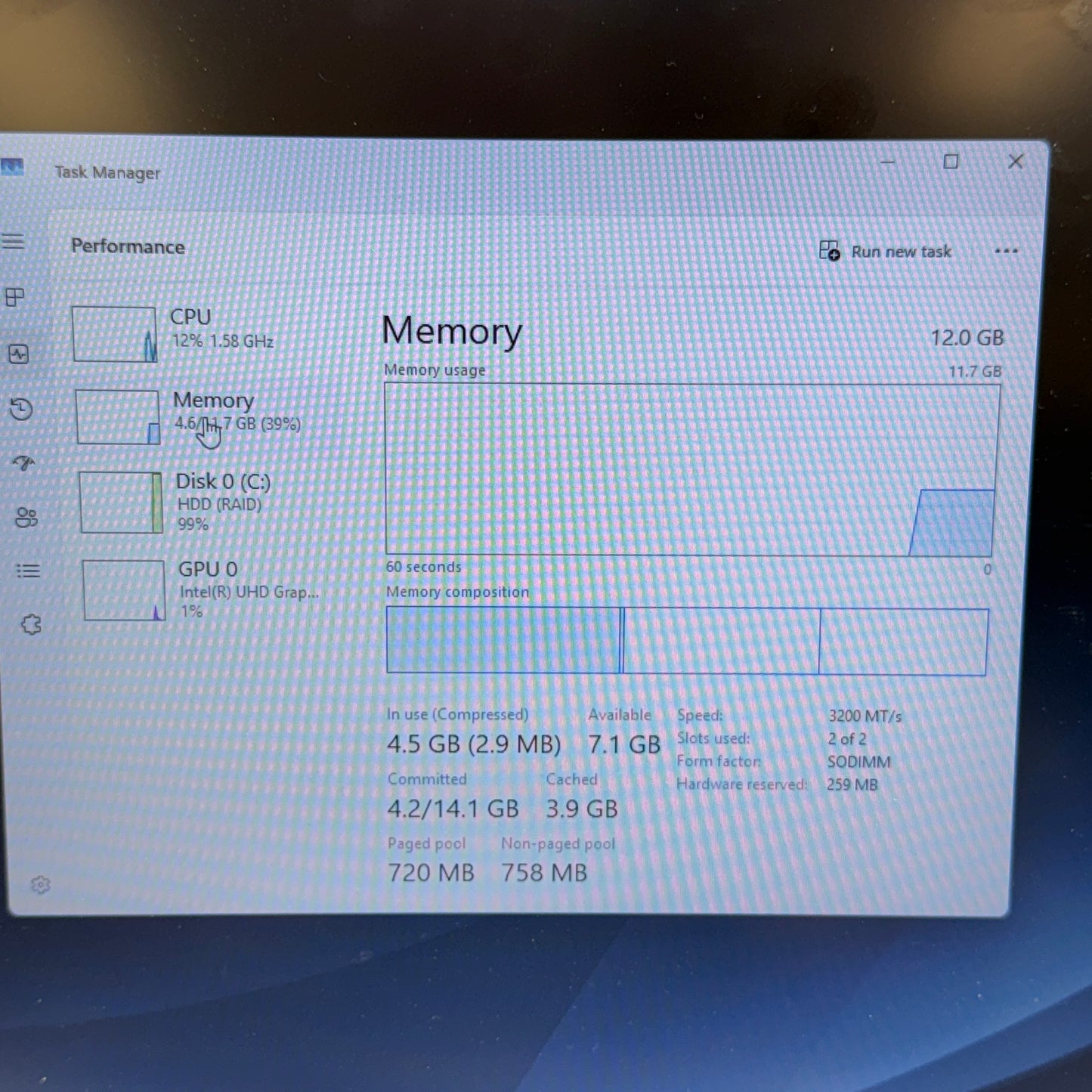This screenshot has width=1092, height=1092.
Task: Open Task Manager settings
Action: [39, 884]
